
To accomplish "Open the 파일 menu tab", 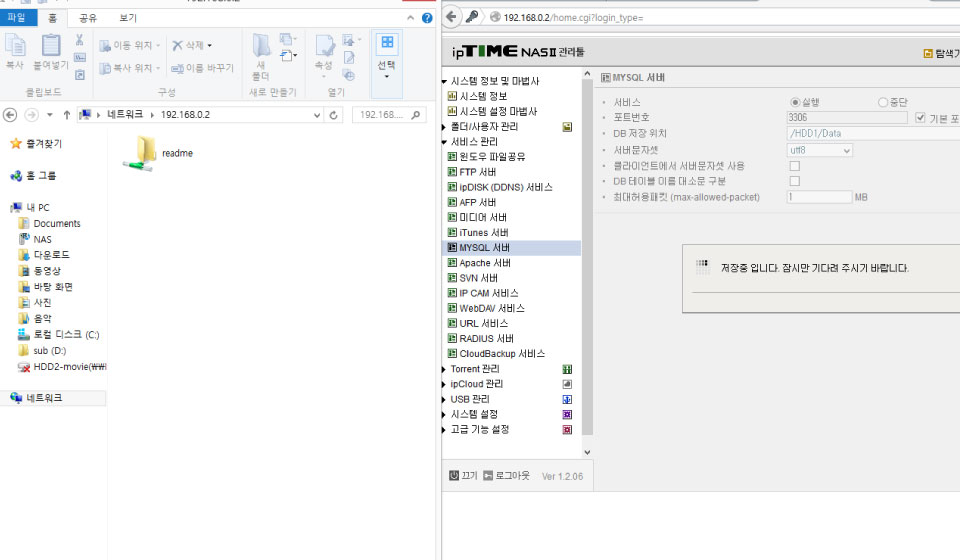I will click(17, 17).
